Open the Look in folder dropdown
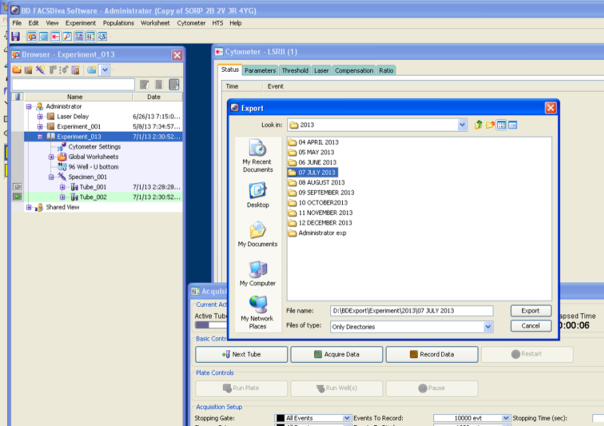The width and height of the screenshot is (604, 426). [462, 125]
